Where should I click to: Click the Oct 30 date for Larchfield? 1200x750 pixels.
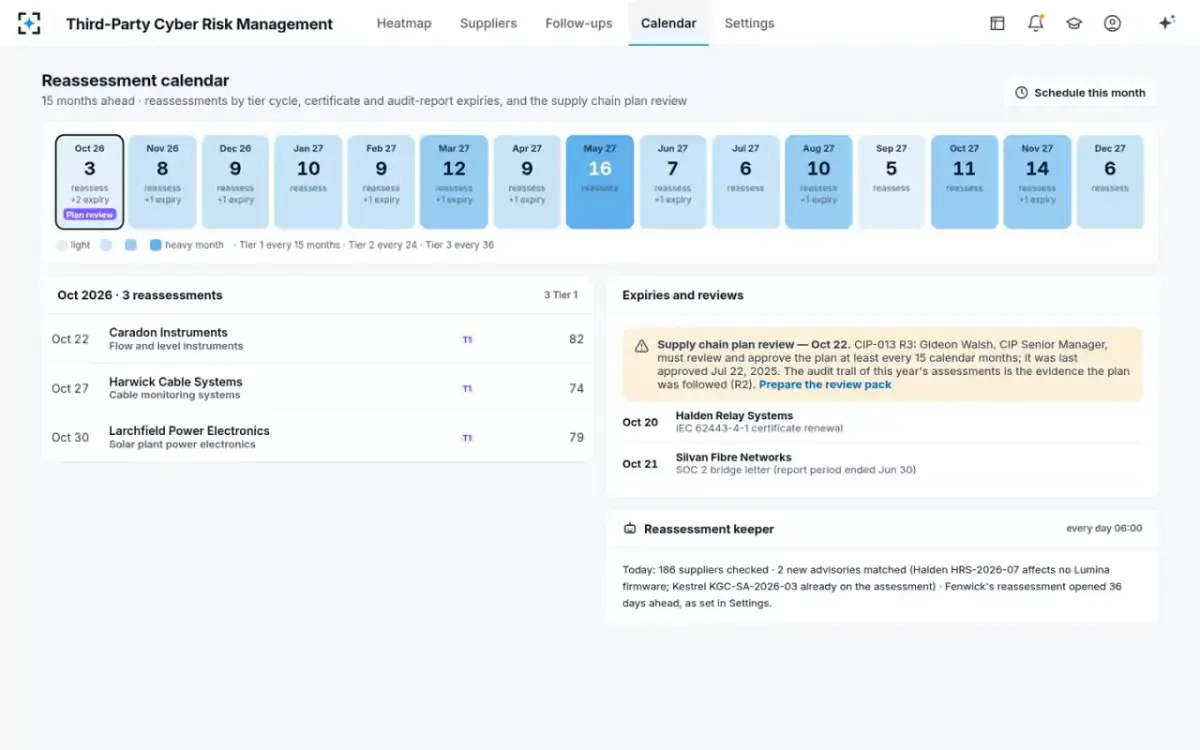point(70,438)
